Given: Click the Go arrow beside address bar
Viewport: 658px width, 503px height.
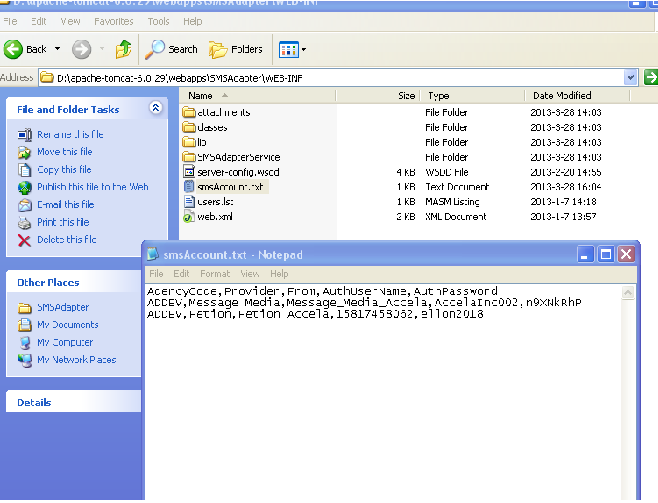Looking at the screenshot, I should [650, 77].
